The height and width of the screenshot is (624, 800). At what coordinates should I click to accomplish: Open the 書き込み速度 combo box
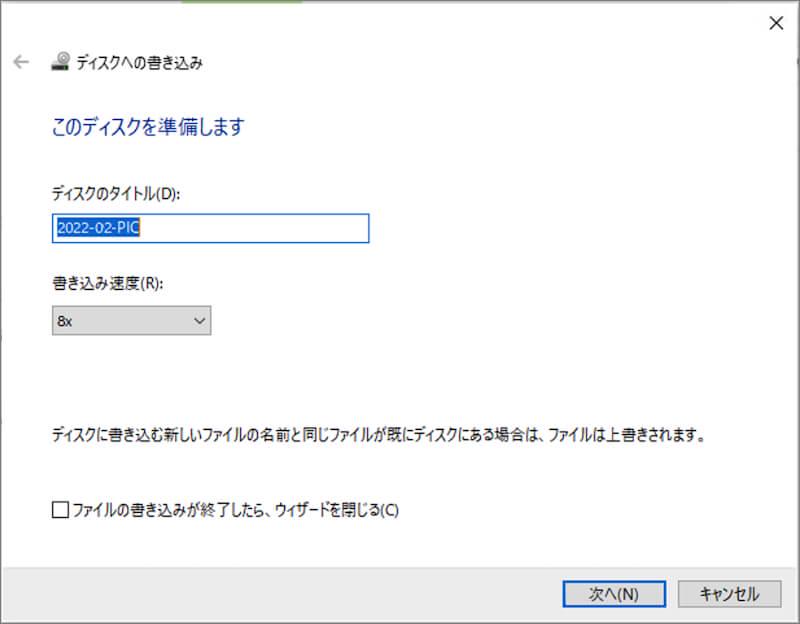(131, 321)
